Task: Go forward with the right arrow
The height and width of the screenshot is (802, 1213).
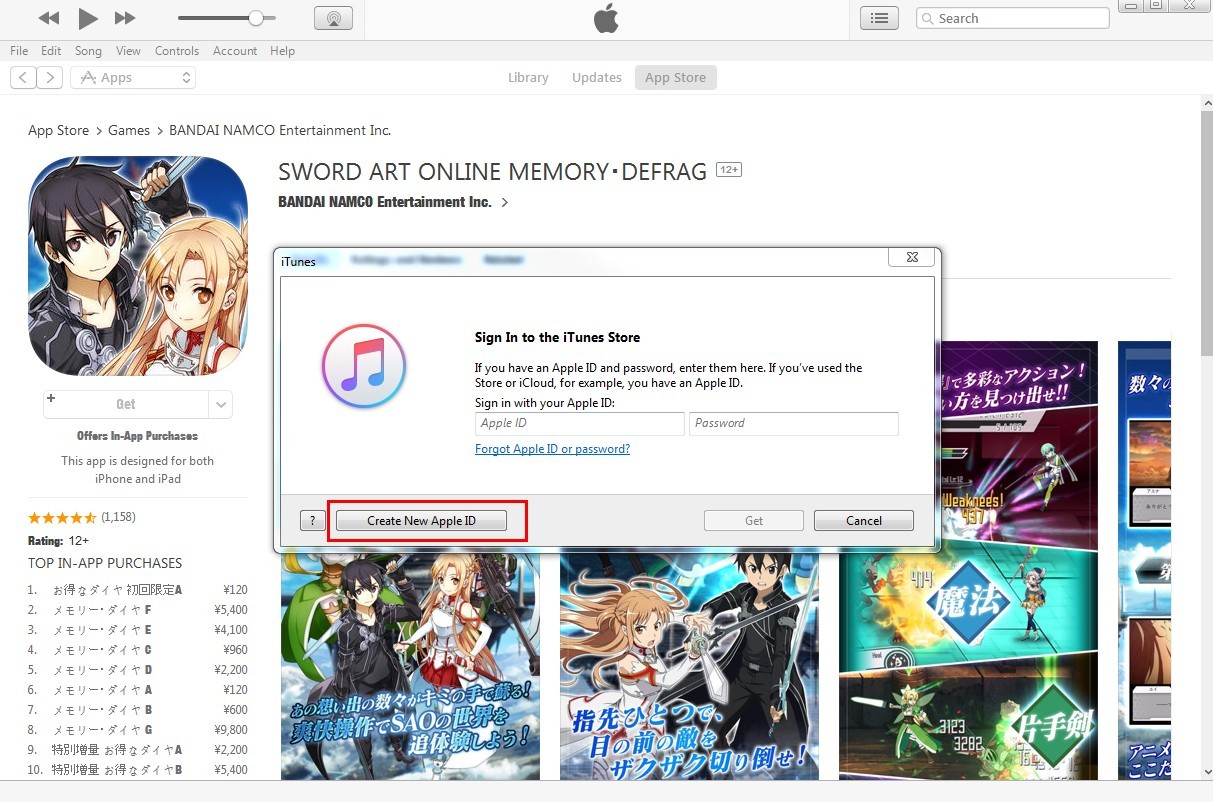Action: [50, 77]
